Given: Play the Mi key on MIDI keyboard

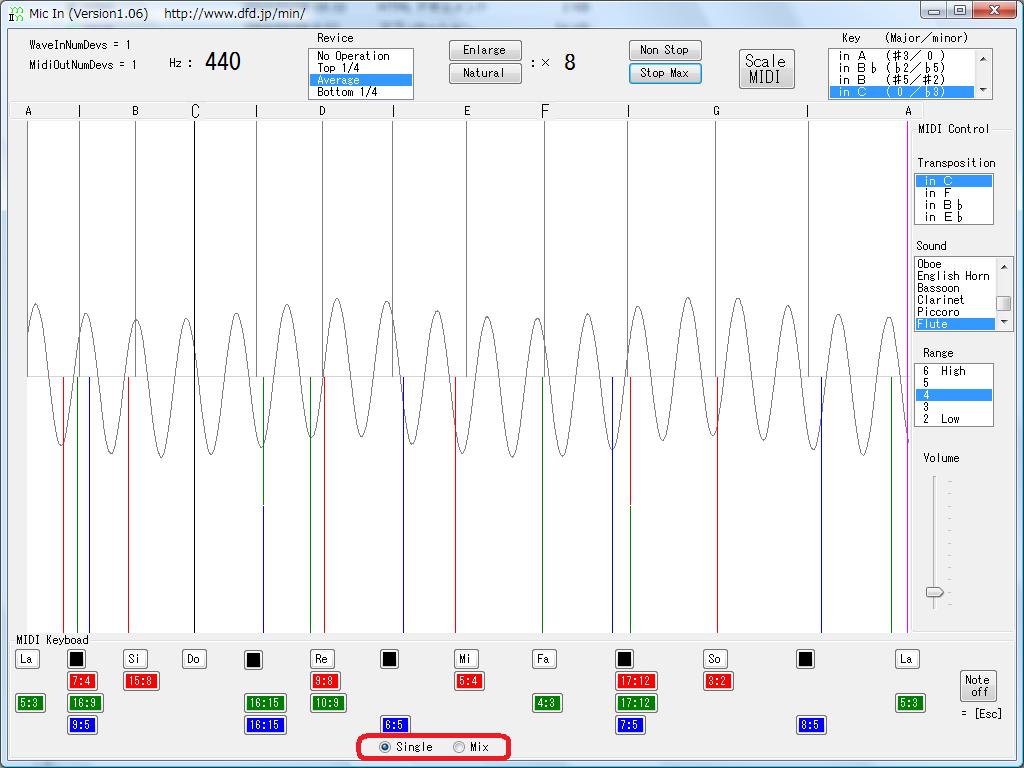Looking at the screenshot, I should [x=465, y=659].
